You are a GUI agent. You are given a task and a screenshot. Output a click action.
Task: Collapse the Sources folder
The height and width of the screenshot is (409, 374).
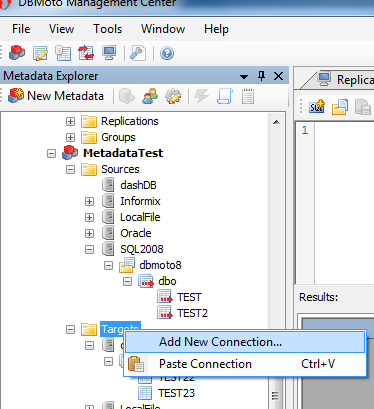pos(70,169)
